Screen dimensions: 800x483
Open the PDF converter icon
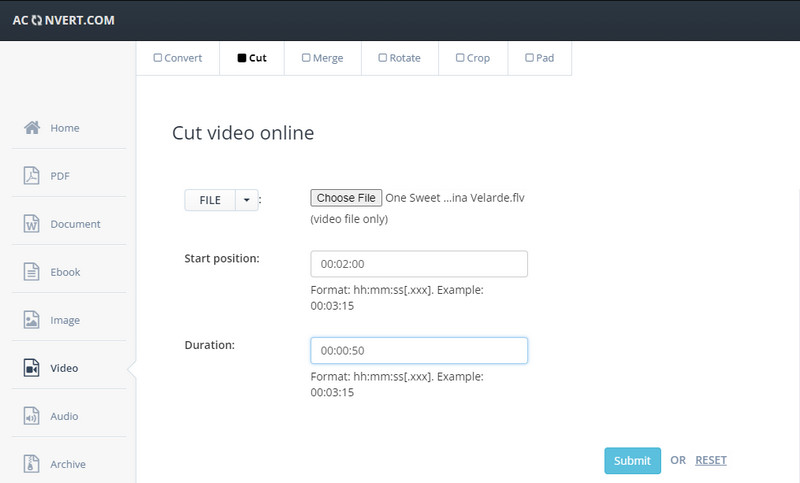click(x=32, y=176)
